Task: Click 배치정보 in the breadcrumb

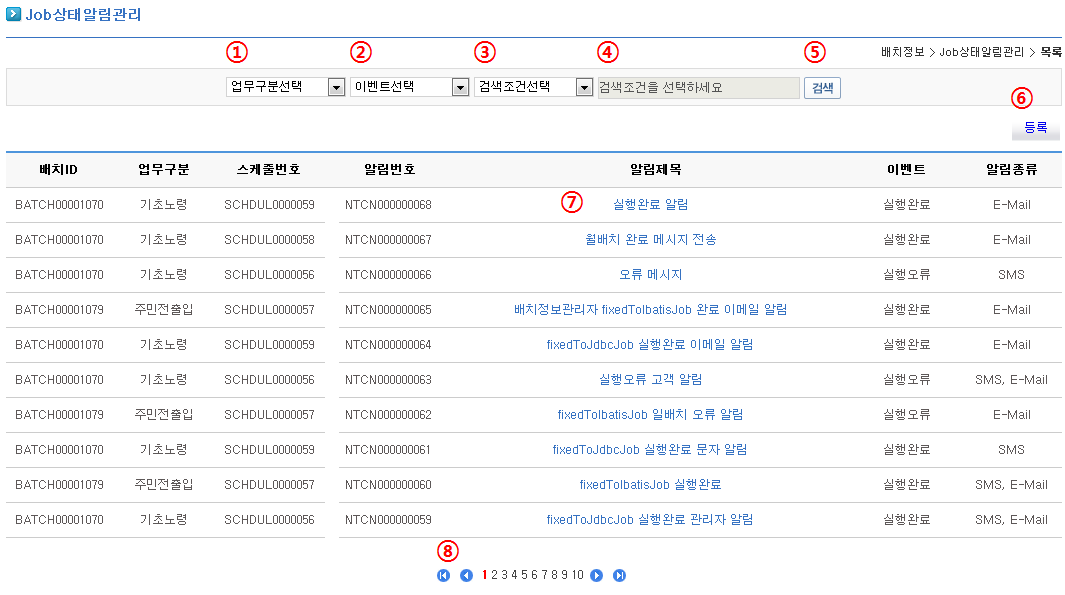Action: click(x=903, y=52)
